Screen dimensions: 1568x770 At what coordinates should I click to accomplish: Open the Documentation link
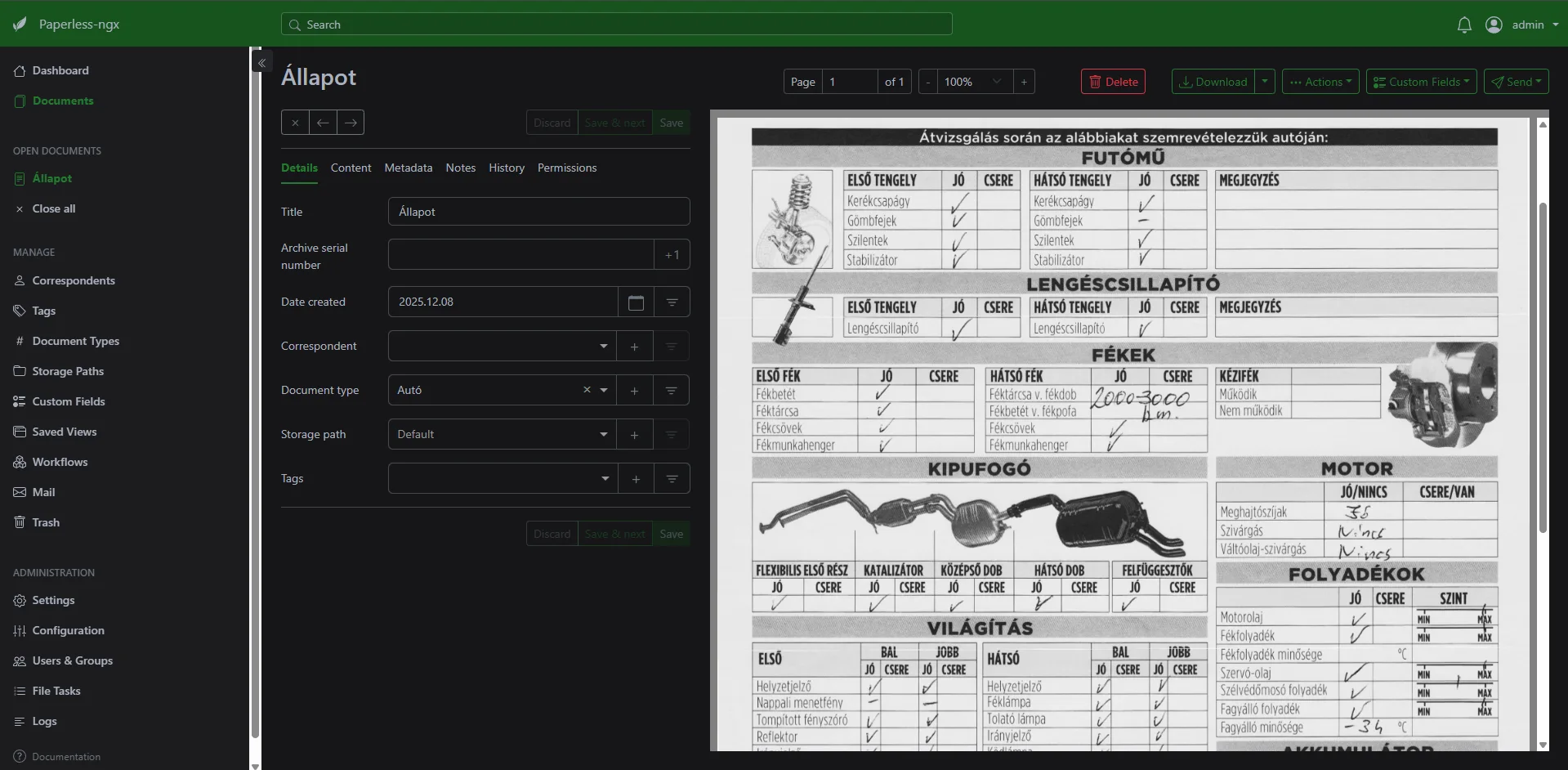pyautogui.click(x=66, y=757)
